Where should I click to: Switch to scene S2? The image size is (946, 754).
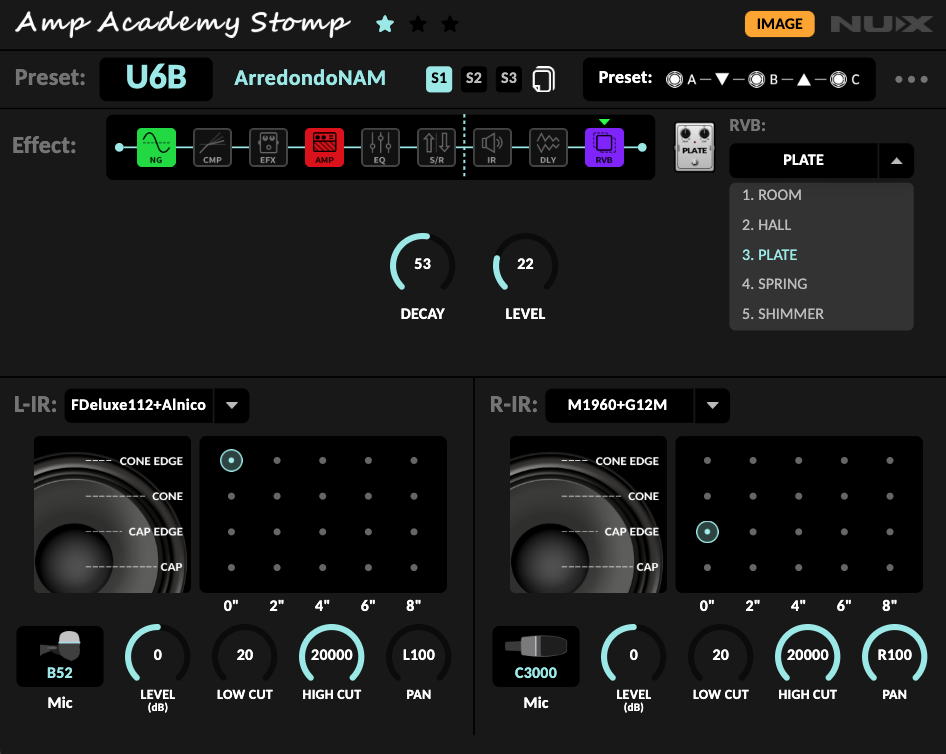tap(474, 78)
